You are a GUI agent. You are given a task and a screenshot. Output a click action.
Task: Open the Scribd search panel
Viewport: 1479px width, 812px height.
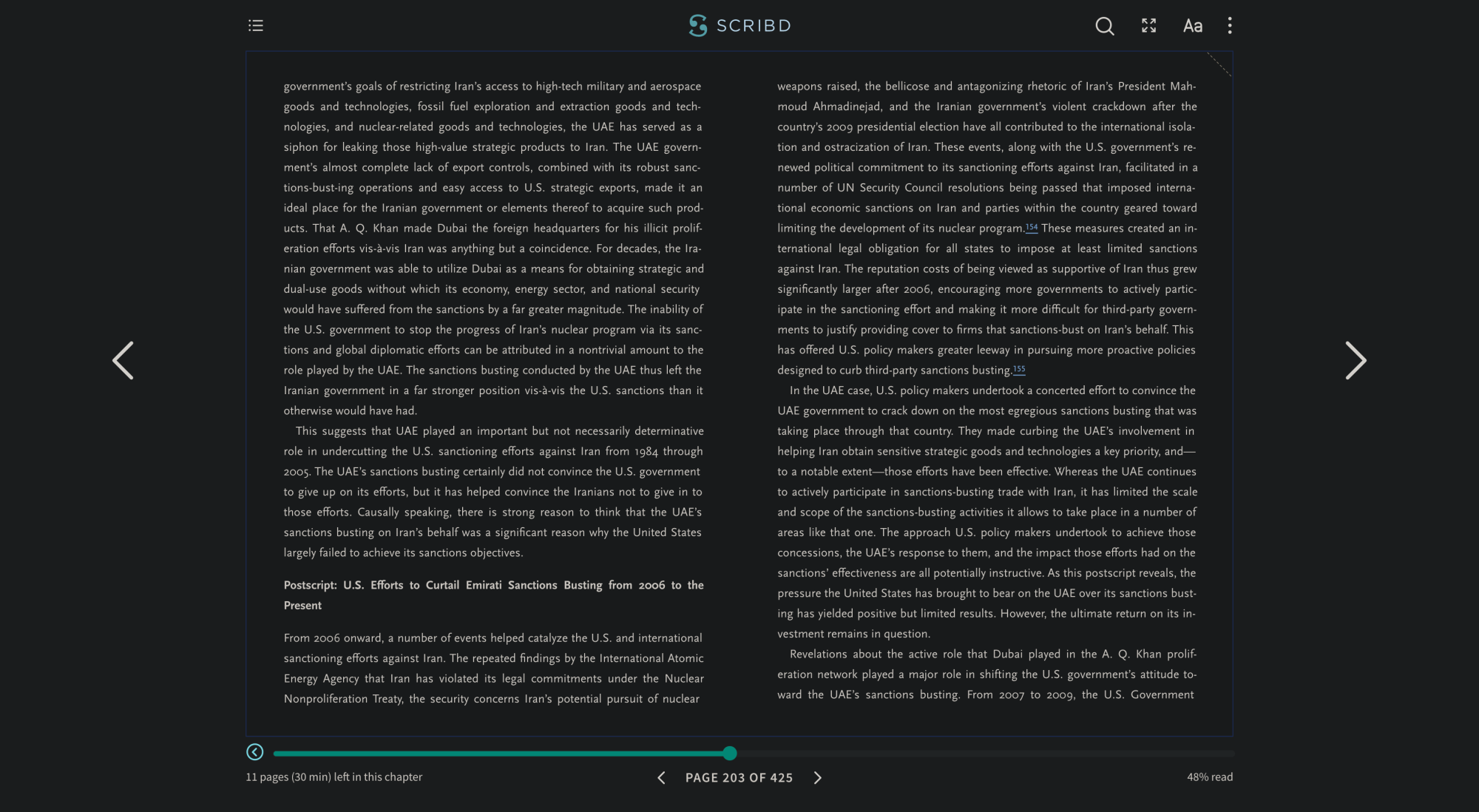[1103, 26]
